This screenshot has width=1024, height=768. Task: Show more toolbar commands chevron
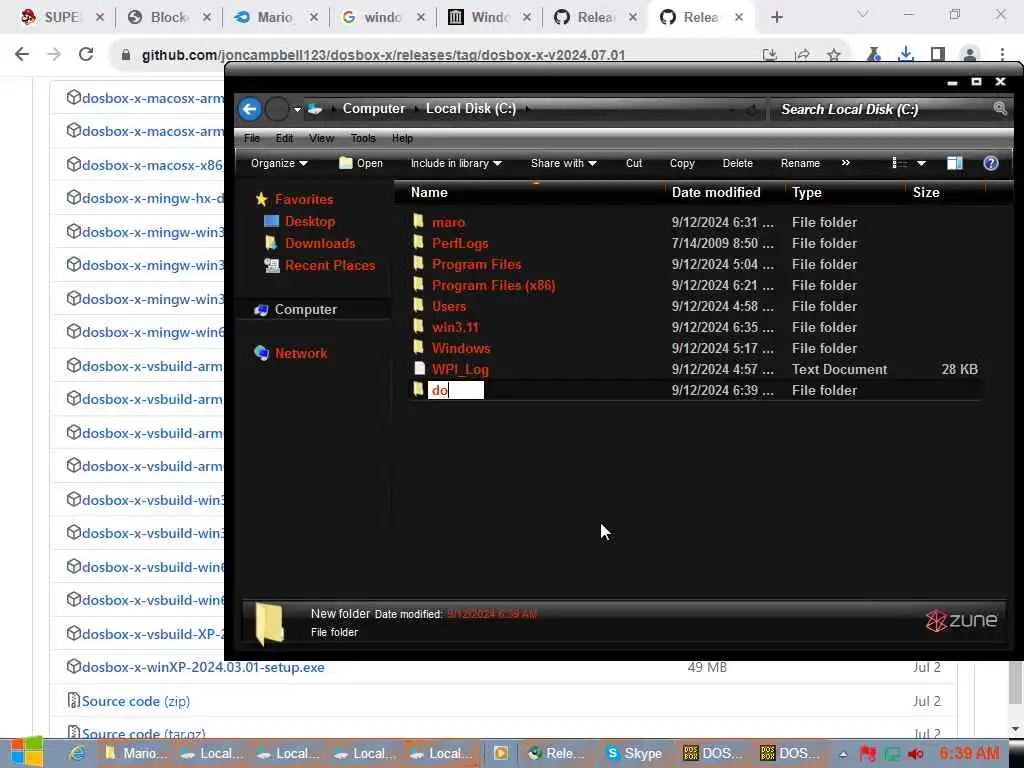846,163
